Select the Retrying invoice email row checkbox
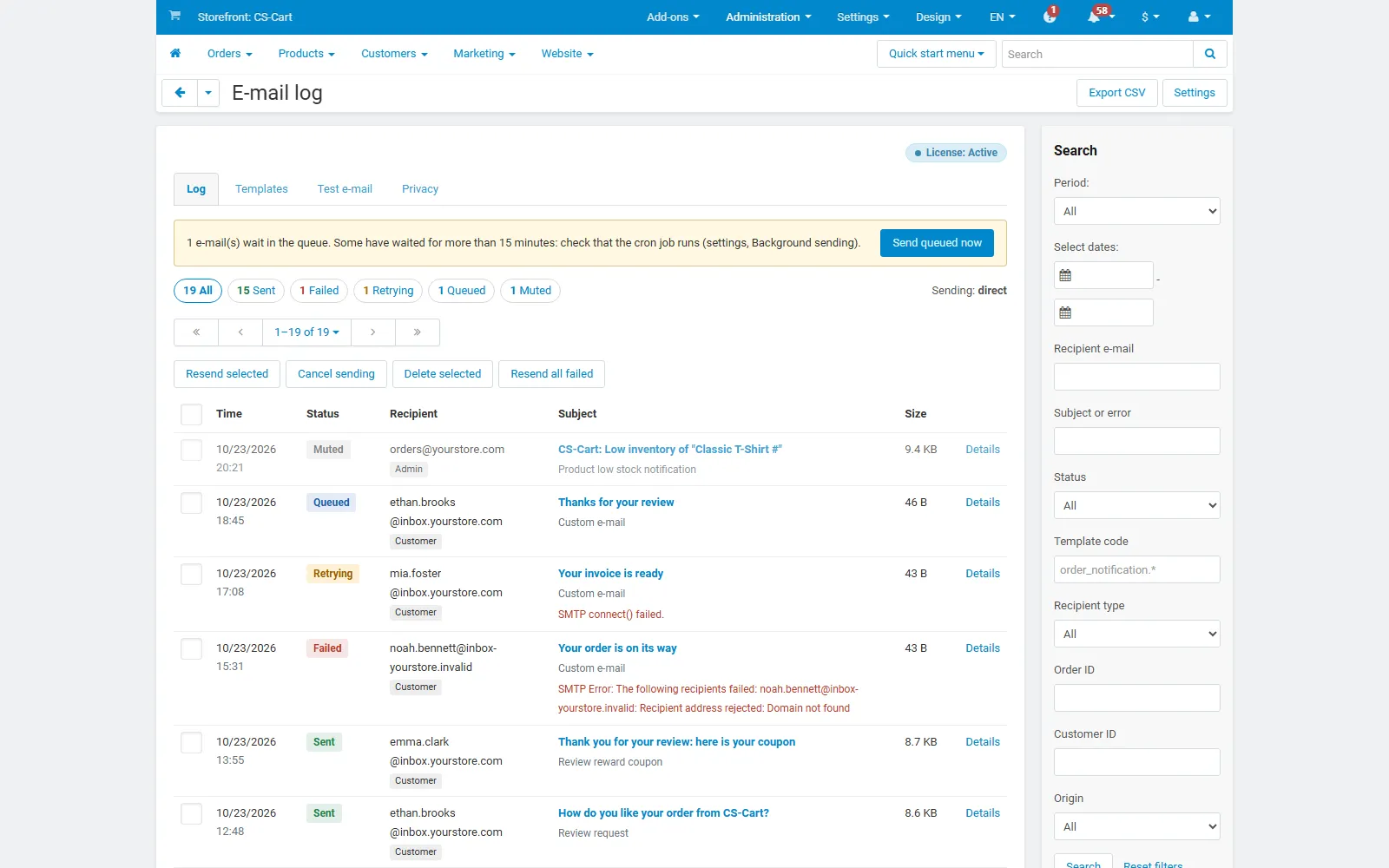 pos(192,574)
